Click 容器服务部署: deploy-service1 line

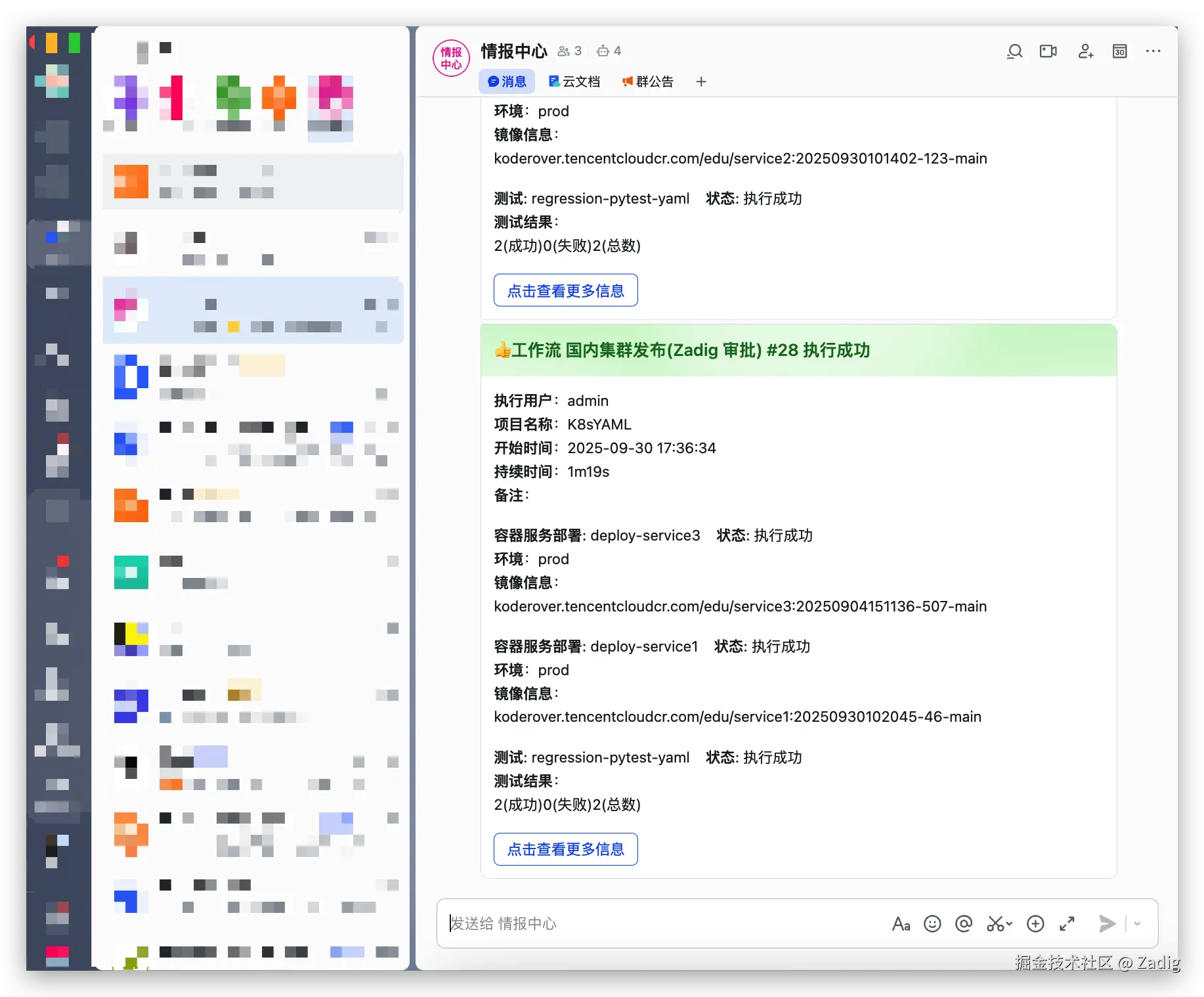point(595,646)
